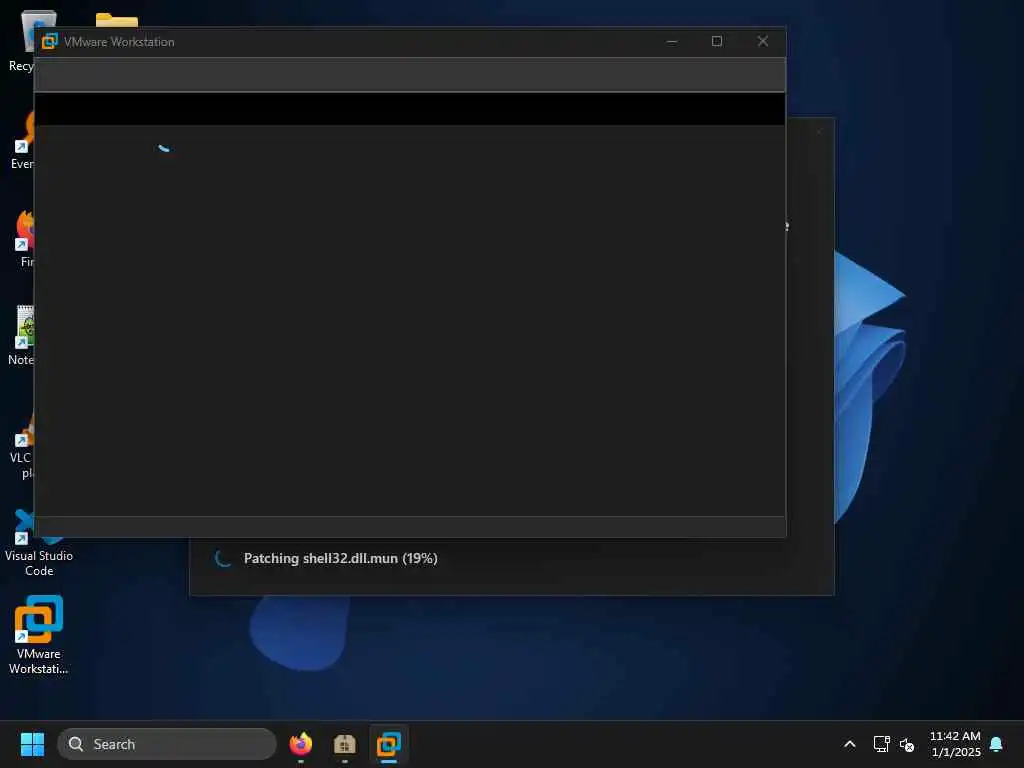Click the 'Patching shell32.dll.mun (19%)' status text
1024x768 pixels.
click(x=340, y=558)
